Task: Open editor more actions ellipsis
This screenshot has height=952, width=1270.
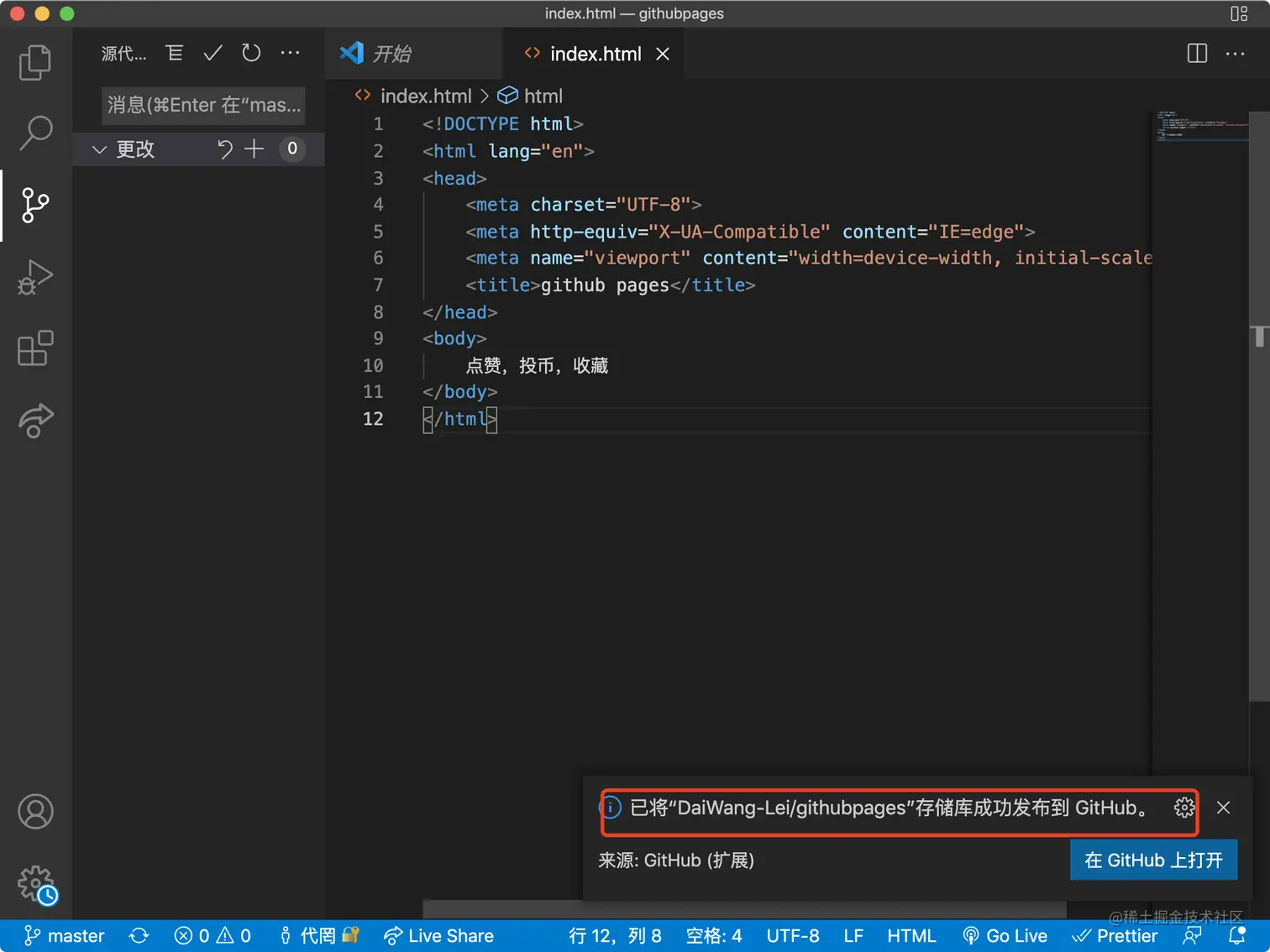Action: [x=1236, y=54]
